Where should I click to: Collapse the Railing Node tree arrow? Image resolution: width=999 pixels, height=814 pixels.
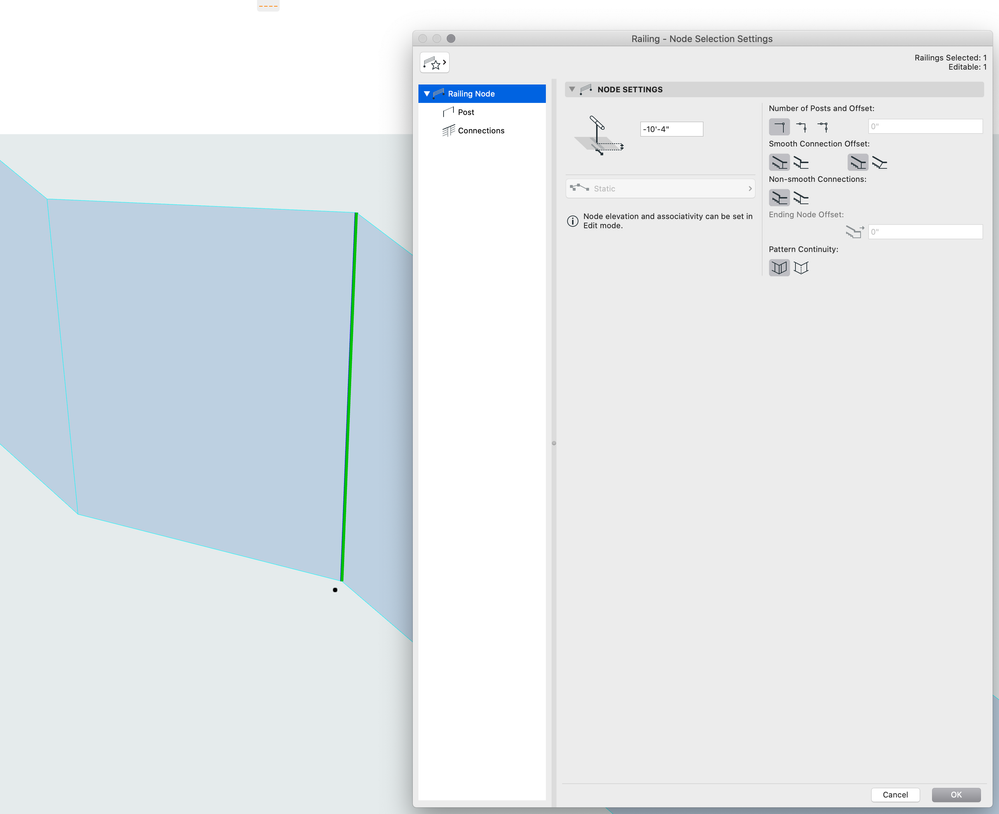(x=427, y=94)
